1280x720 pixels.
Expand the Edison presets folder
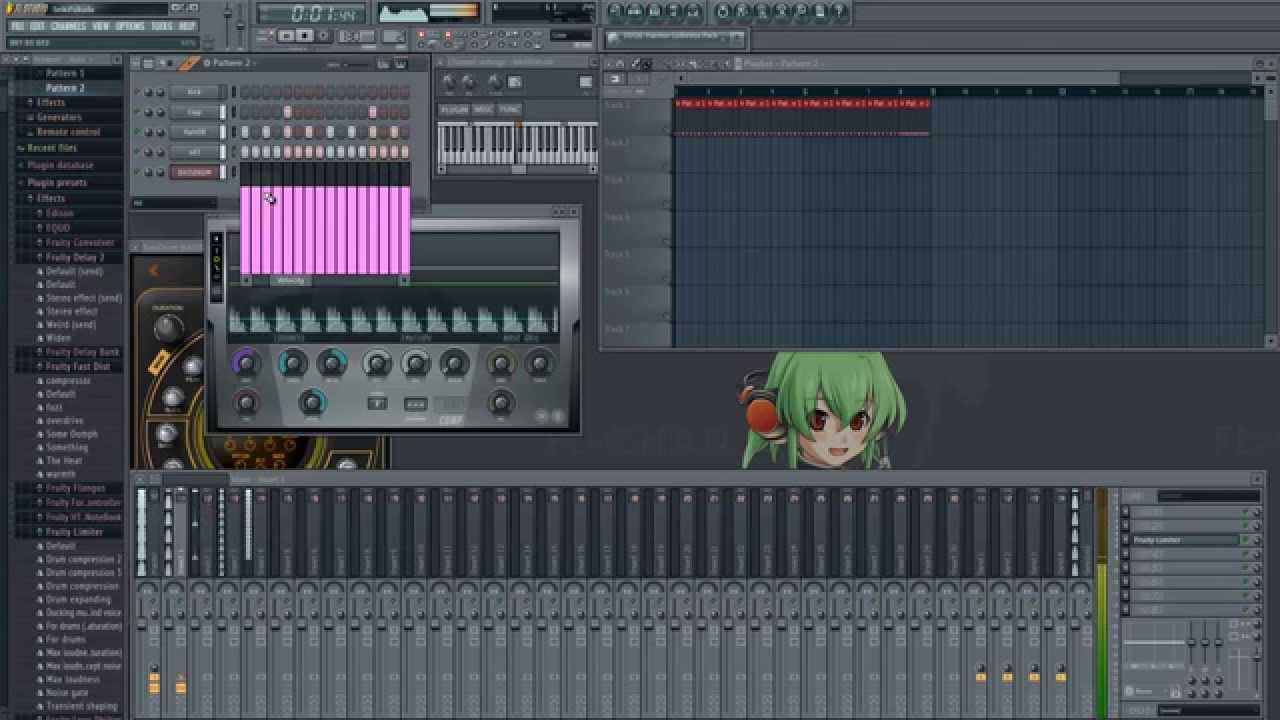(x=60, y=213)
